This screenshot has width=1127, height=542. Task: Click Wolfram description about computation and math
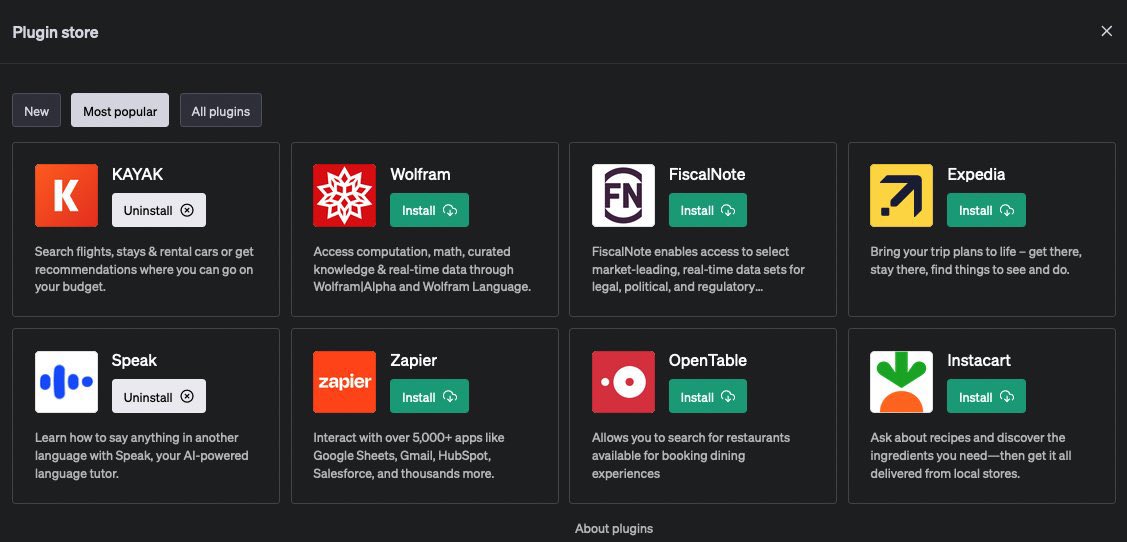click(422, 270)
